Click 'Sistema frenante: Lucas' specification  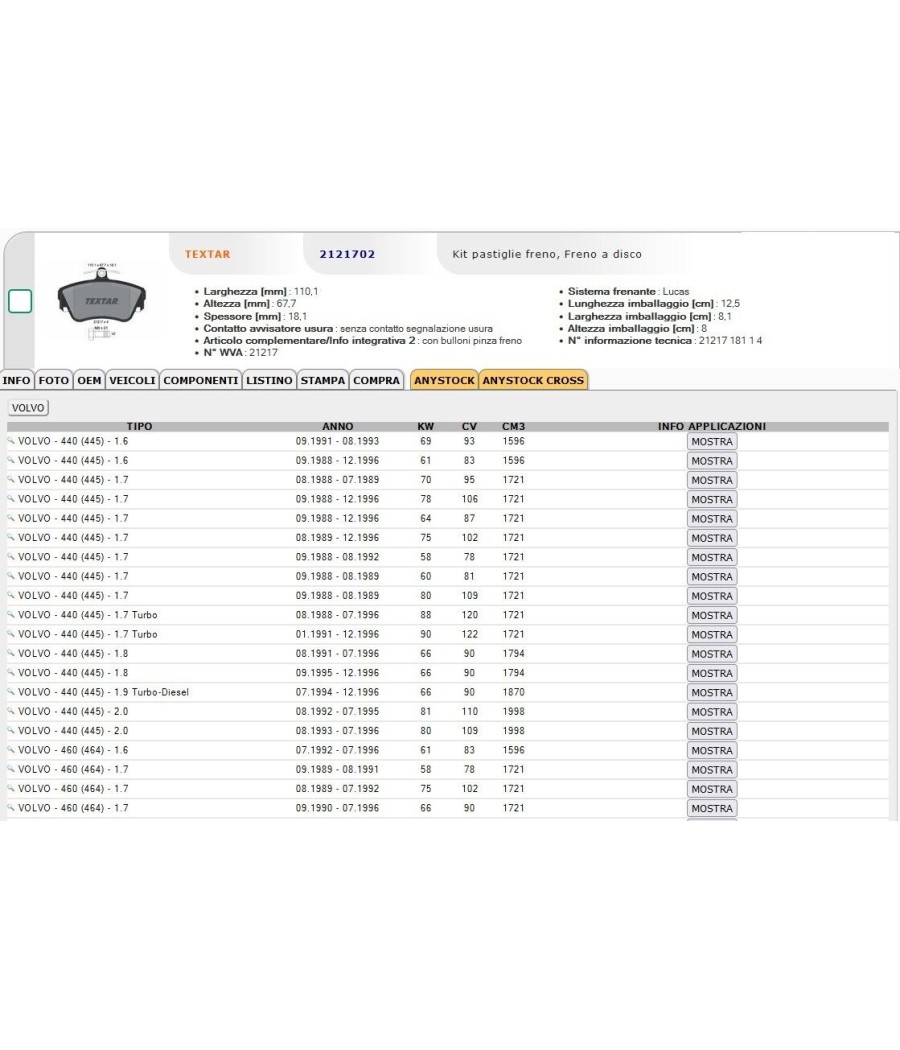tap(628, 291)
